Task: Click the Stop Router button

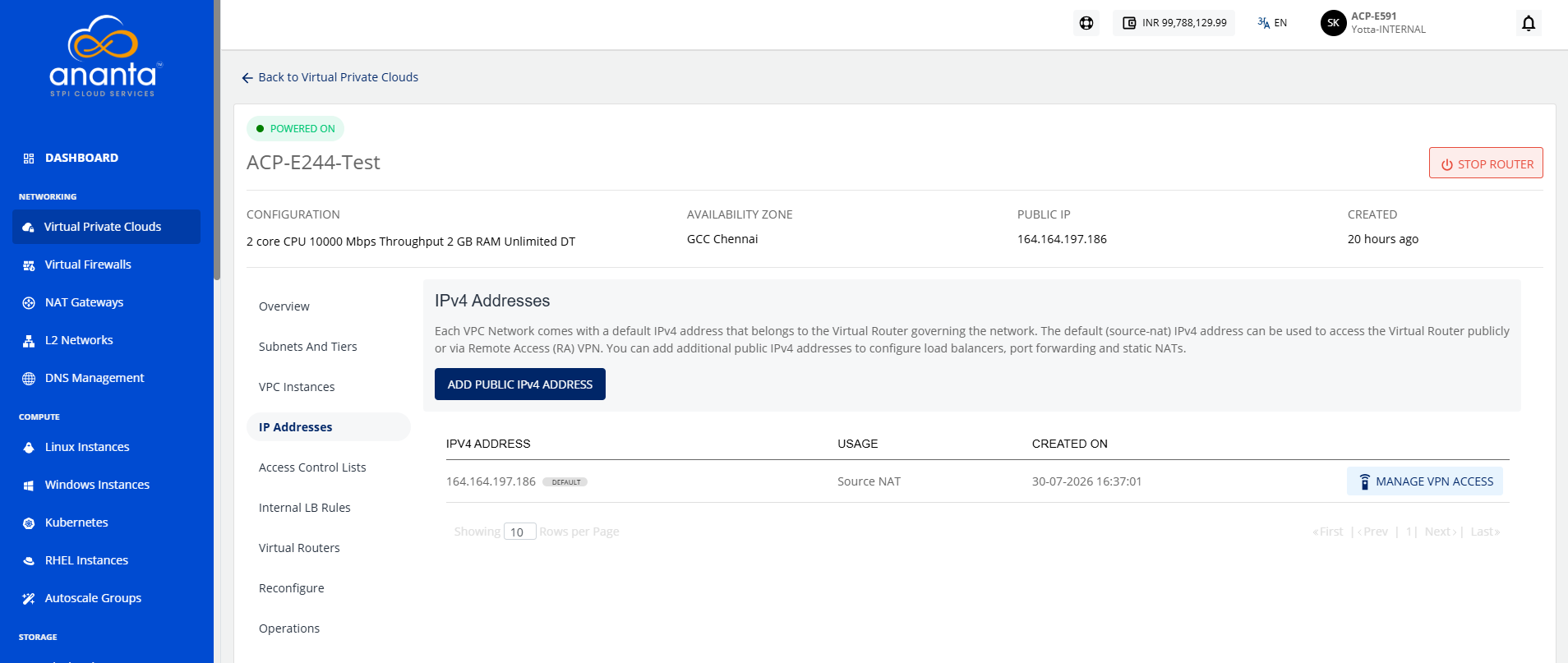Action: [x=1486, y=163]
